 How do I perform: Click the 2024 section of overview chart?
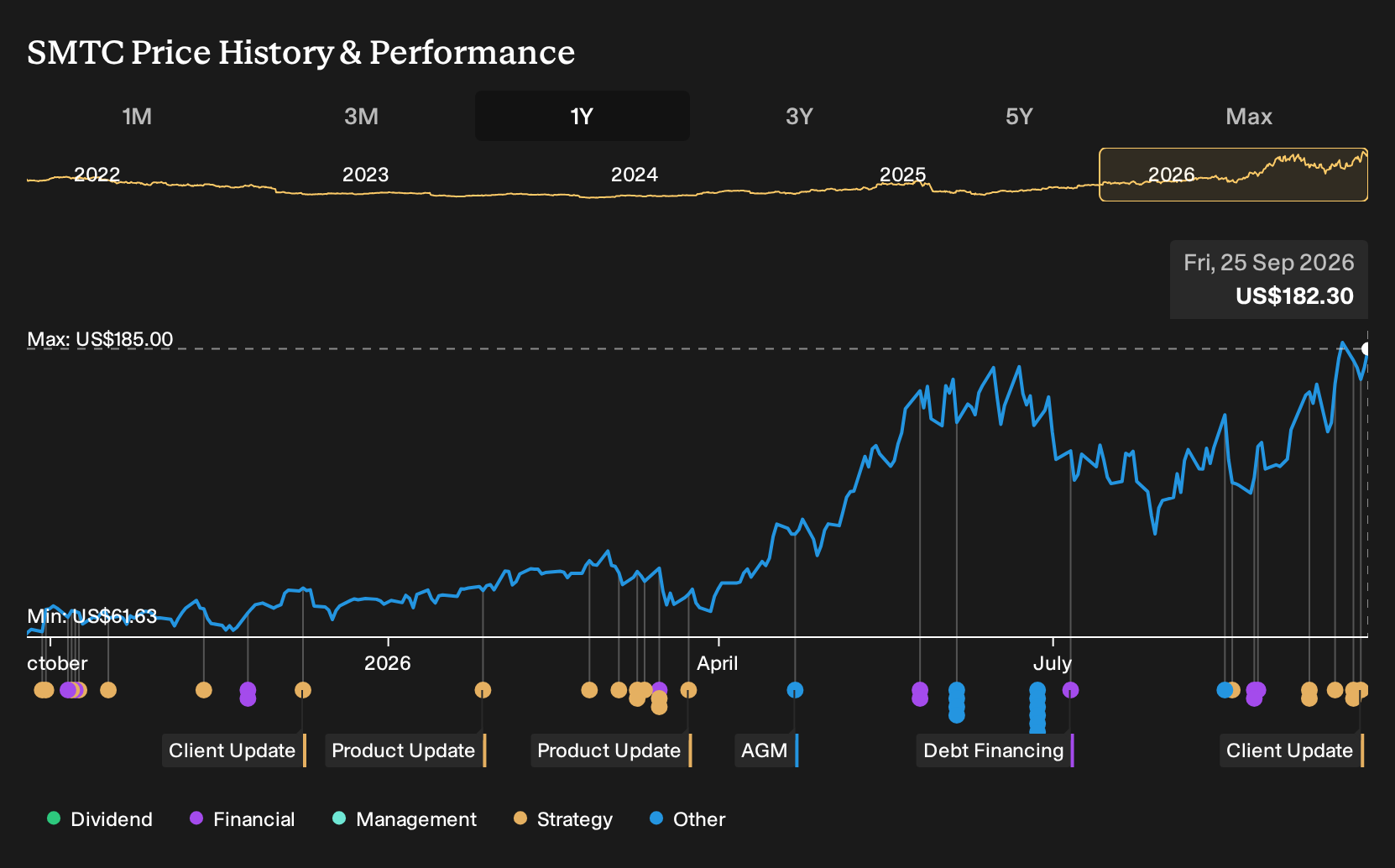point(634,175)
